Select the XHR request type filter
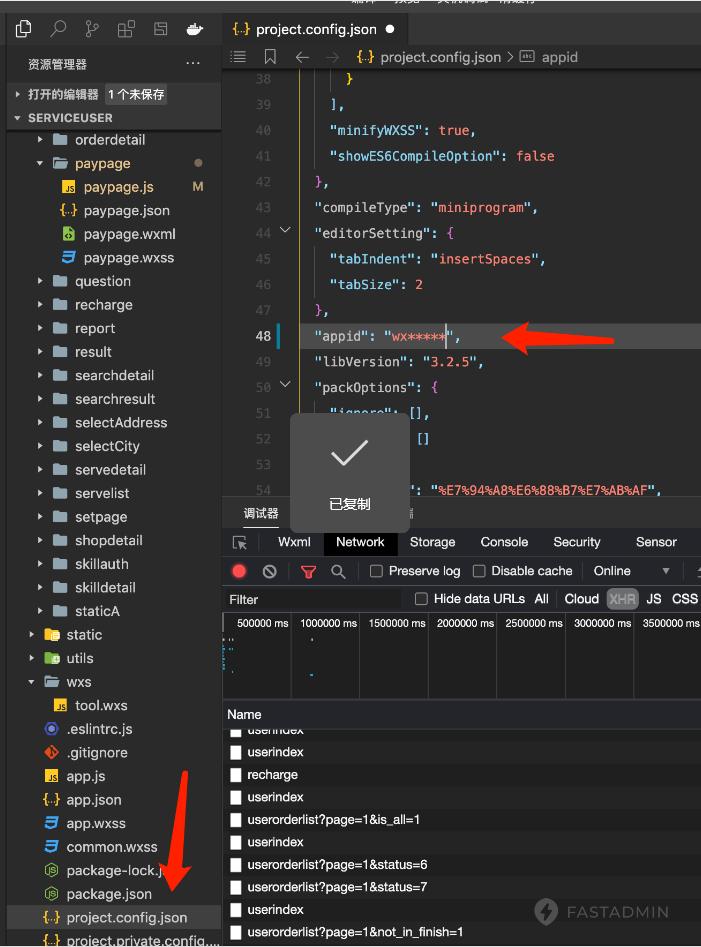Image resolution: width=701 pixels, height=947 pixels. (623, 599)
